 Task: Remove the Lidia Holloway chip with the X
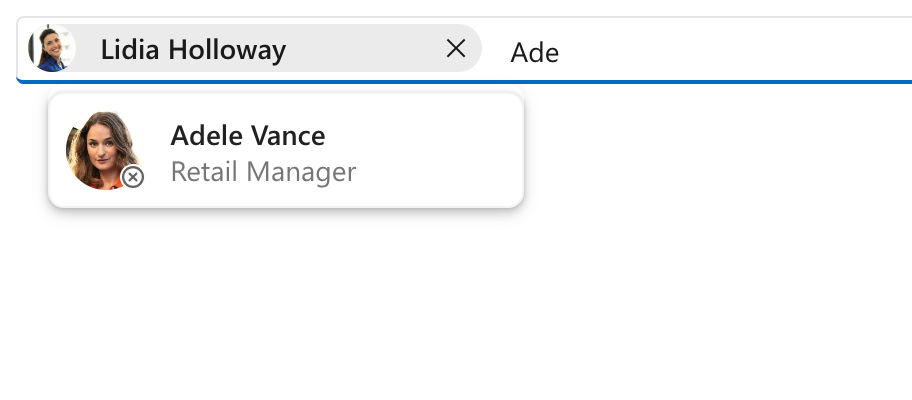click(456, 48)
